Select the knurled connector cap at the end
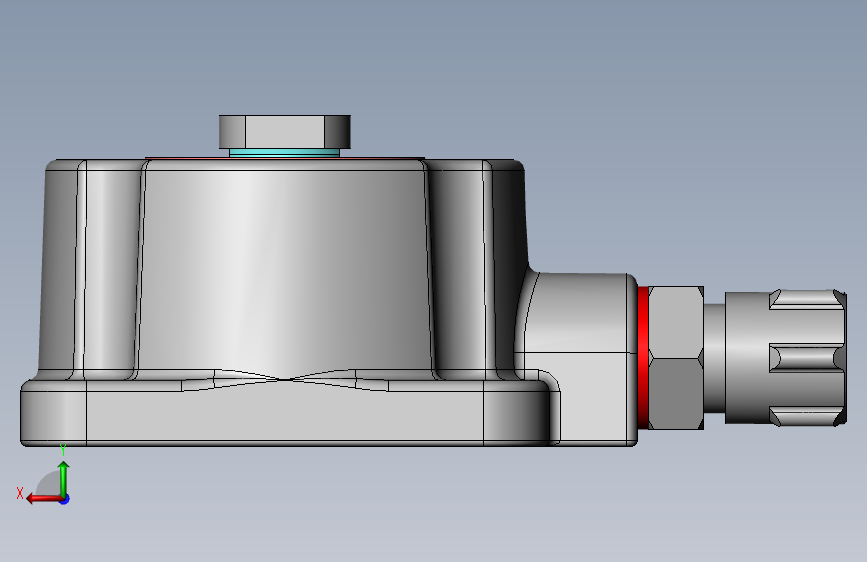Viewport: 867px width, 562px height. pyautogui.click(x=786, y=358)
